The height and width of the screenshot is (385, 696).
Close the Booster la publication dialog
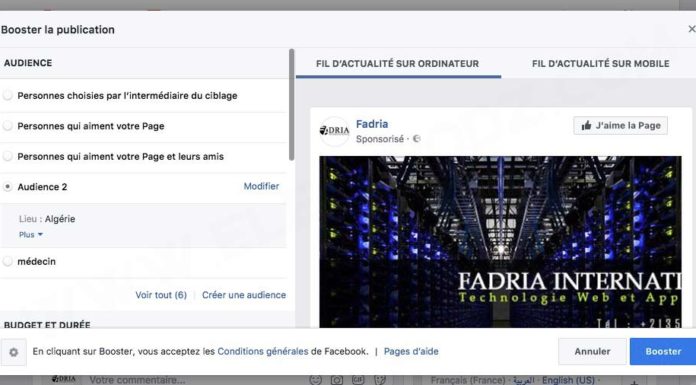tap(691, 29)
